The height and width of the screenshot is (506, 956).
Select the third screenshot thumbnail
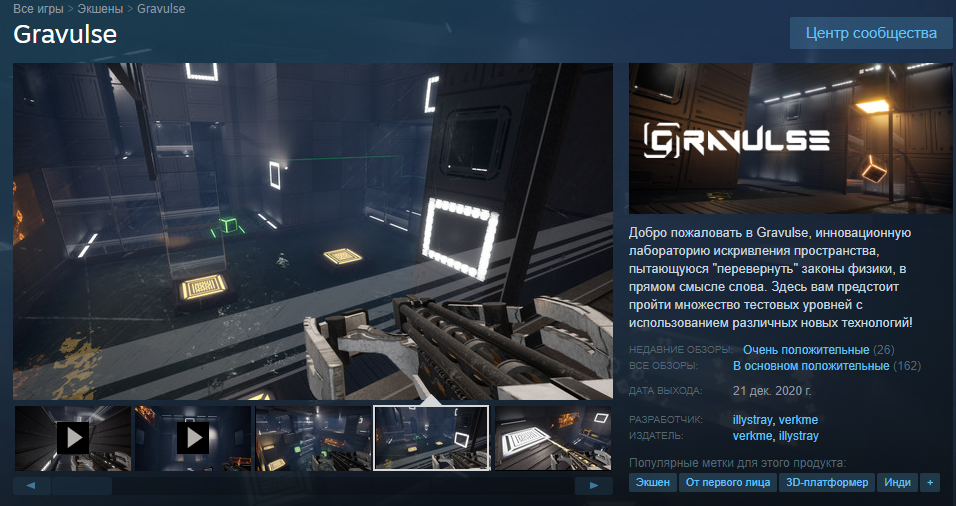(313, 438)
